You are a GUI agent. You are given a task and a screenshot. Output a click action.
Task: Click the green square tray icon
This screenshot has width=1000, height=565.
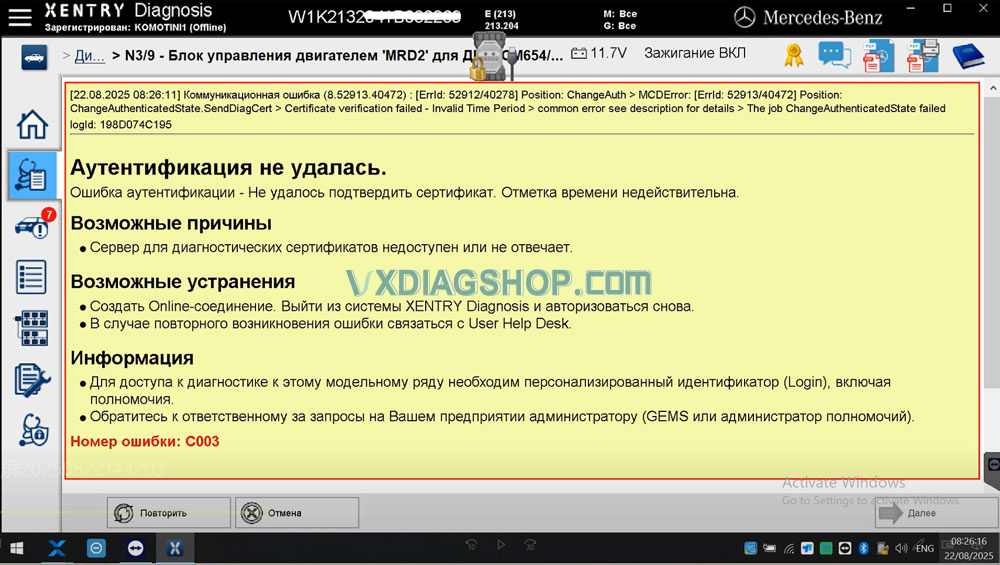[x=826, y=548]
